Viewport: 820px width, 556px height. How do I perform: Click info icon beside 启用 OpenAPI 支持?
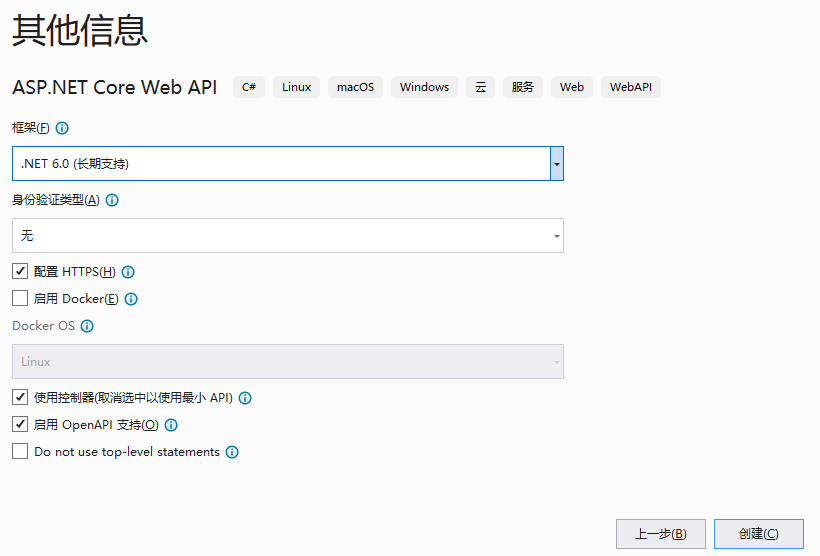171,425
